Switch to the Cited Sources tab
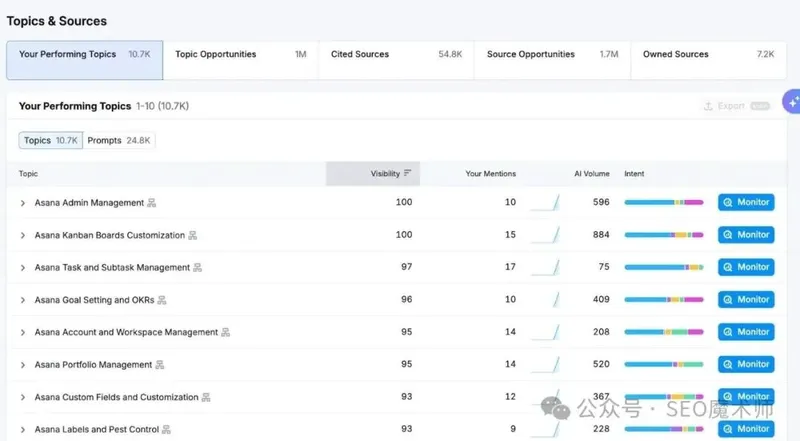 pos(396,55)
